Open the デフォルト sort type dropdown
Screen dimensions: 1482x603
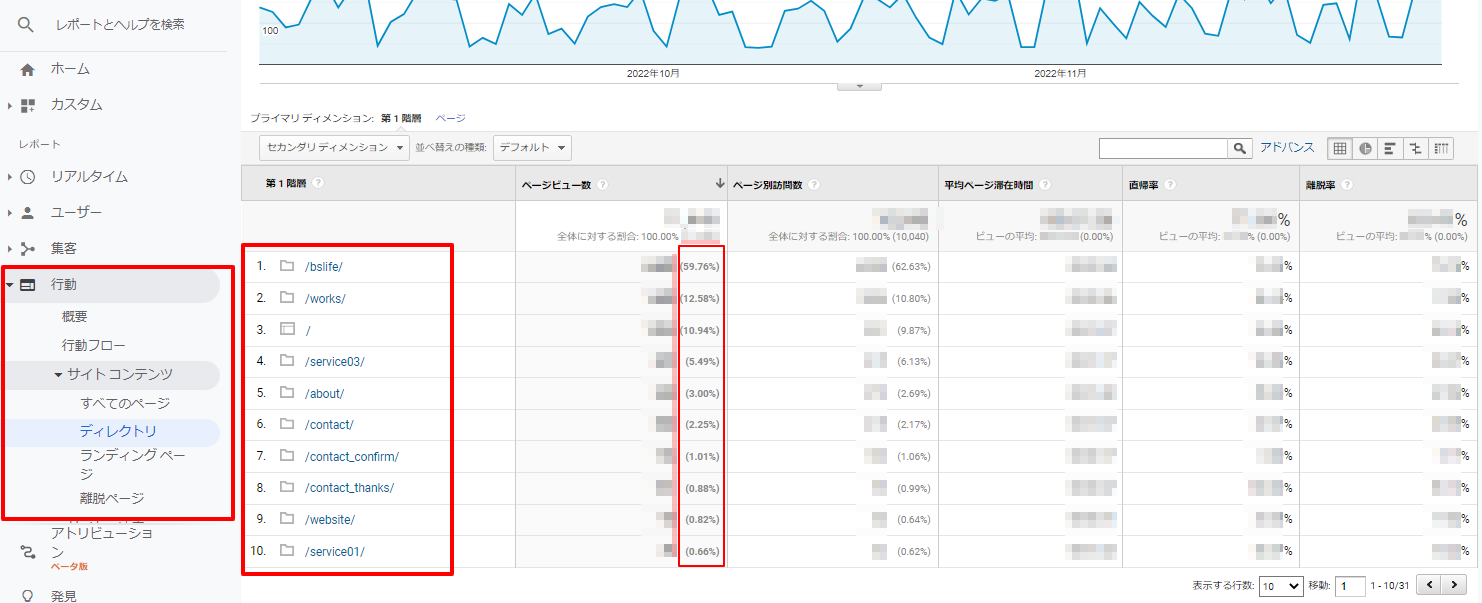pos(532,148)
